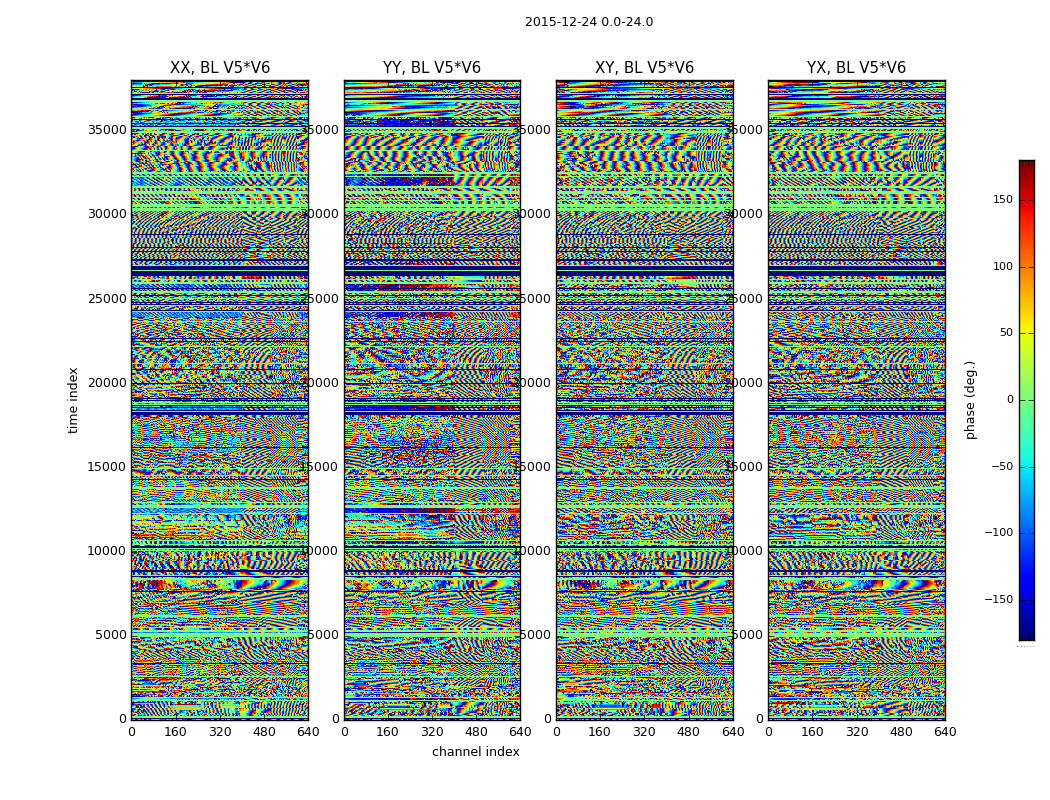Click the 150 tick on the colorbar
1050x800 pixels.
point(1003,199)
